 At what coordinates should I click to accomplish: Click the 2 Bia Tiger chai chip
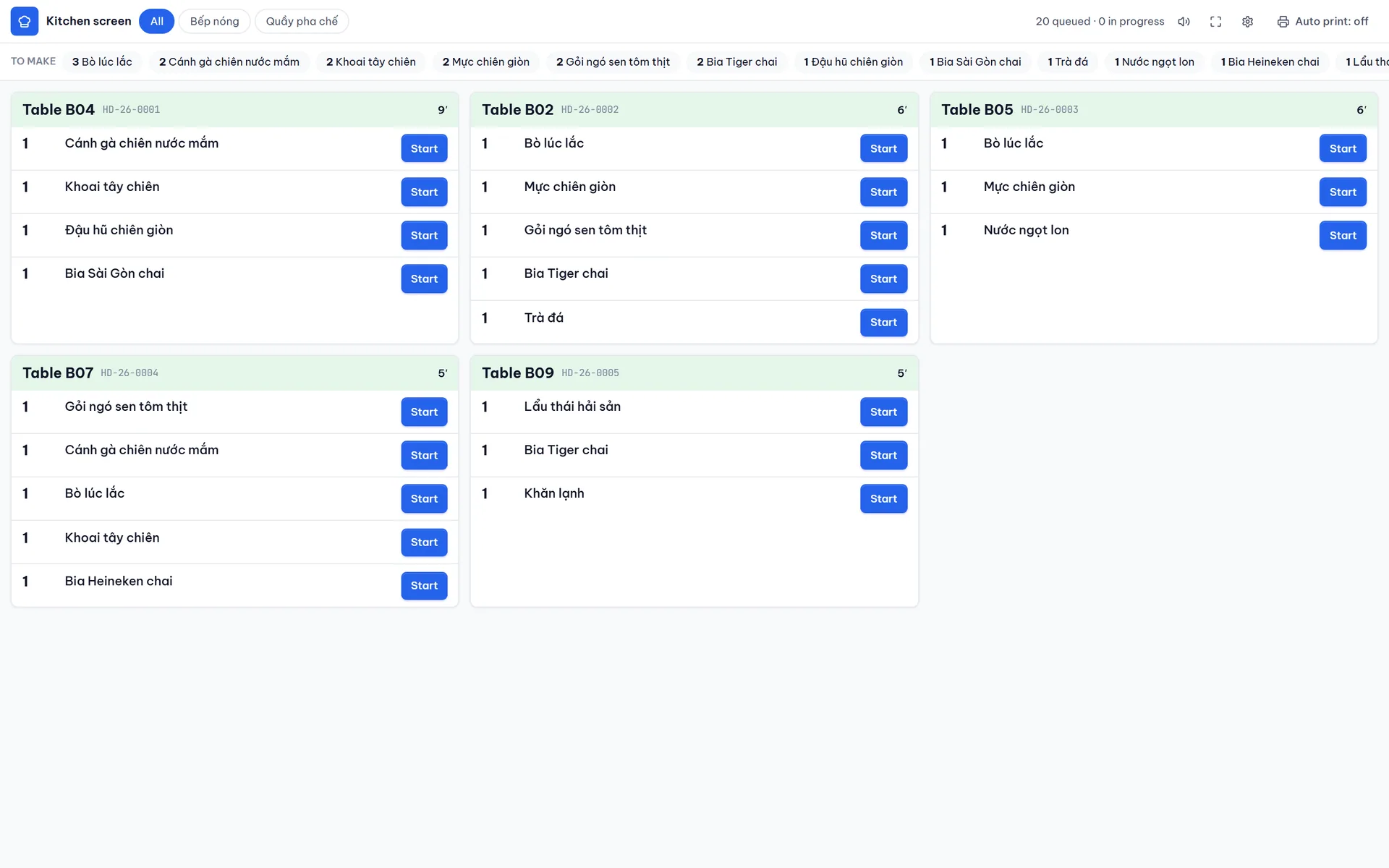pyautogui.click(x=736, y=61)
